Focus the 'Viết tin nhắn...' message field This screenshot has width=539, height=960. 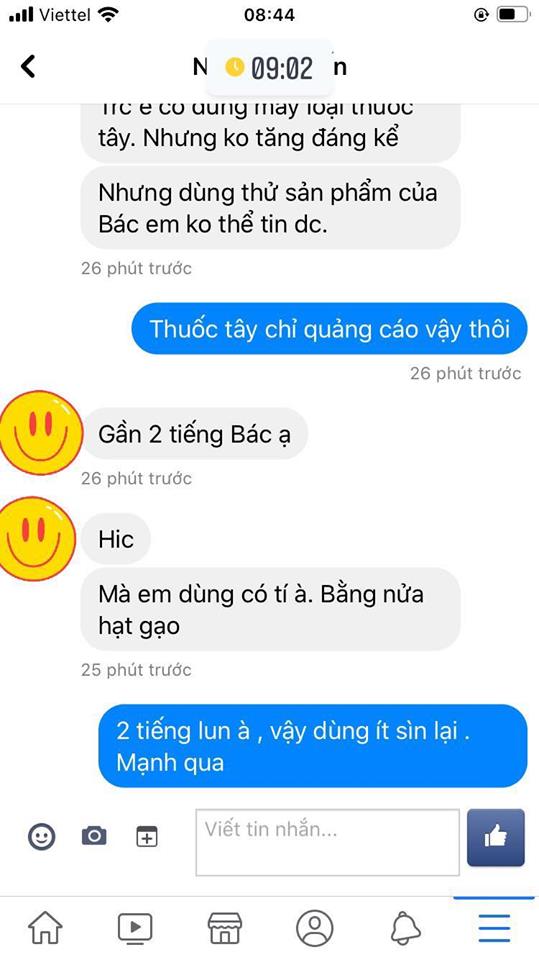[327, 842]
